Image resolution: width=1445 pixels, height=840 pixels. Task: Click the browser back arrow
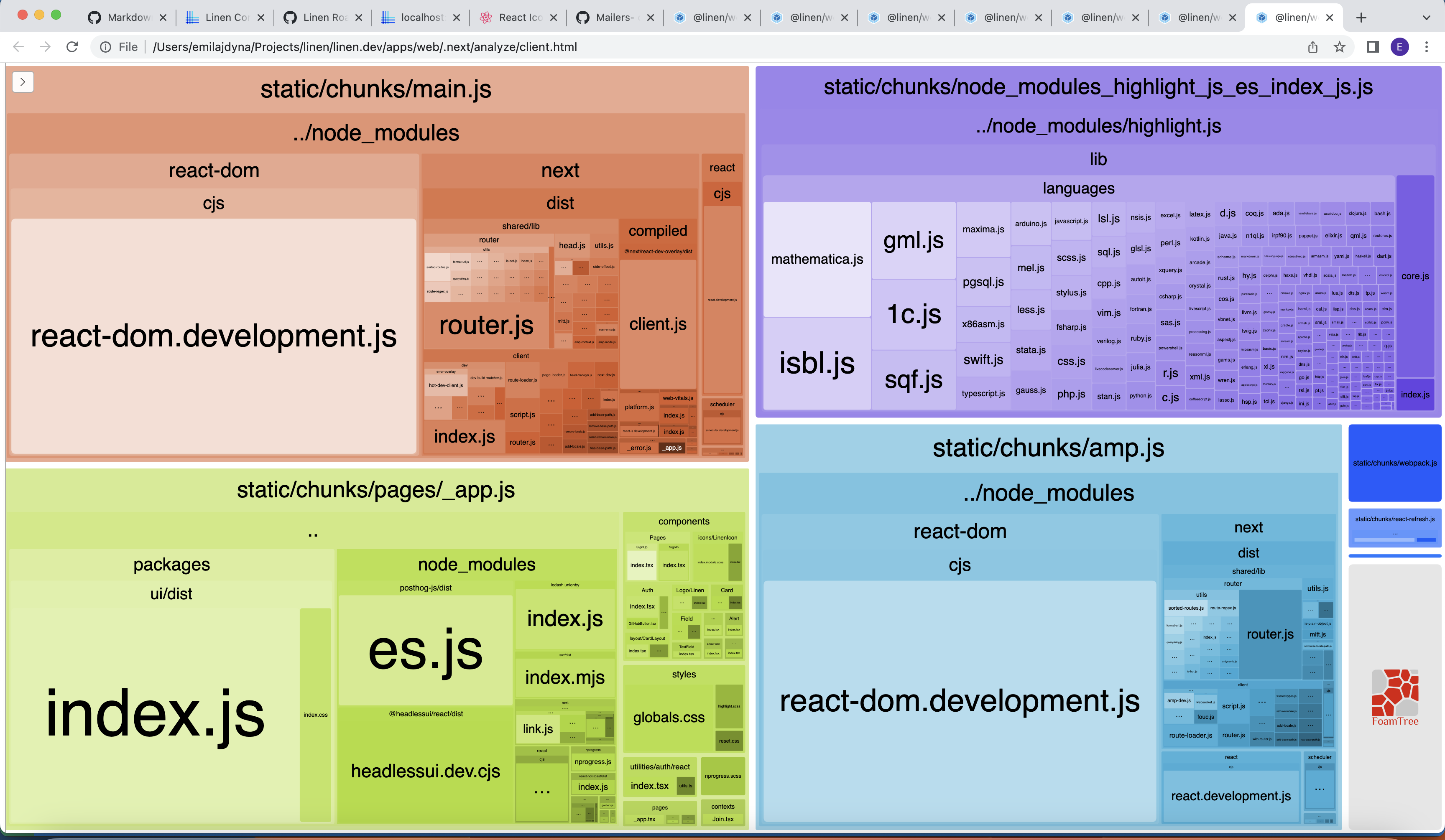point(18,47)
